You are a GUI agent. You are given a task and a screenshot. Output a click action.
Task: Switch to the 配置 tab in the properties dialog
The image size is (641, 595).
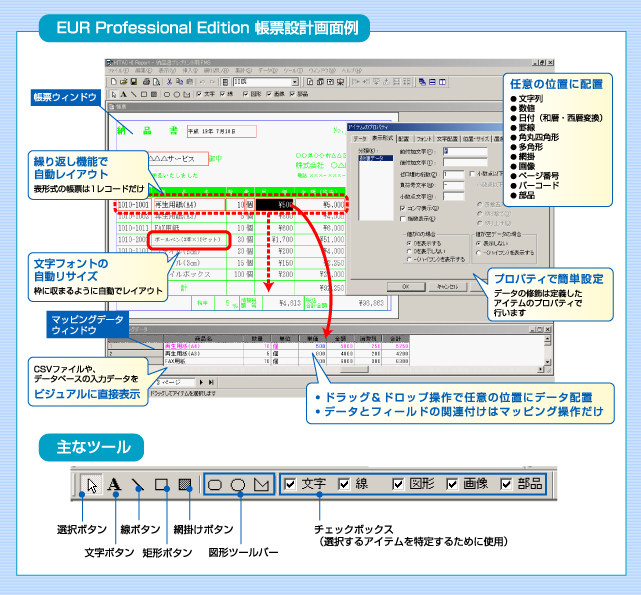pos(404,139)
